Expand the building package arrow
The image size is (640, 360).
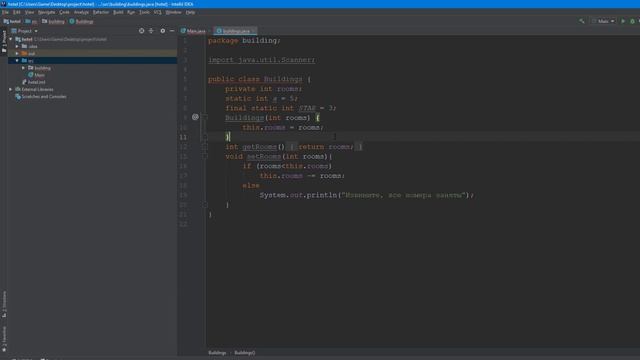coord(23,68)
